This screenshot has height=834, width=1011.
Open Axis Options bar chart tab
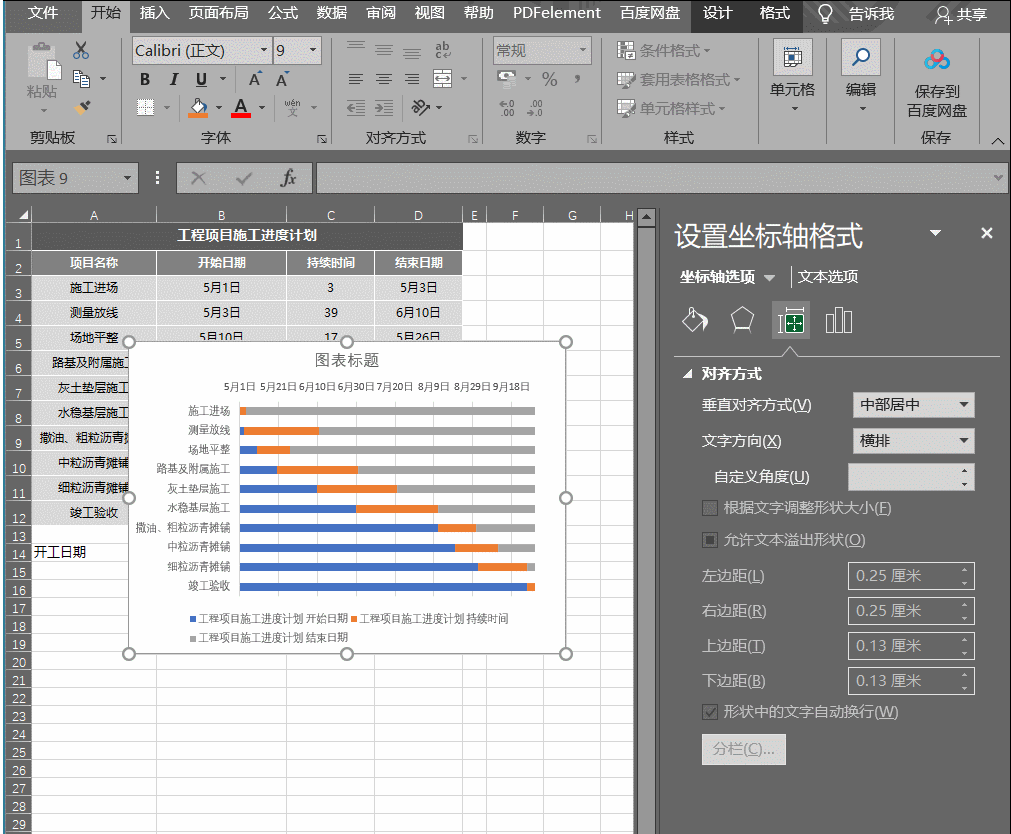[x=839, y=320]
